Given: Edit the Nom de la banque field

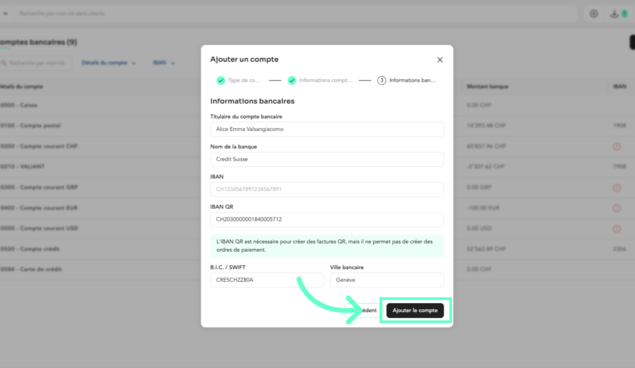Looking at the screenshot, I should pos(327,159).
